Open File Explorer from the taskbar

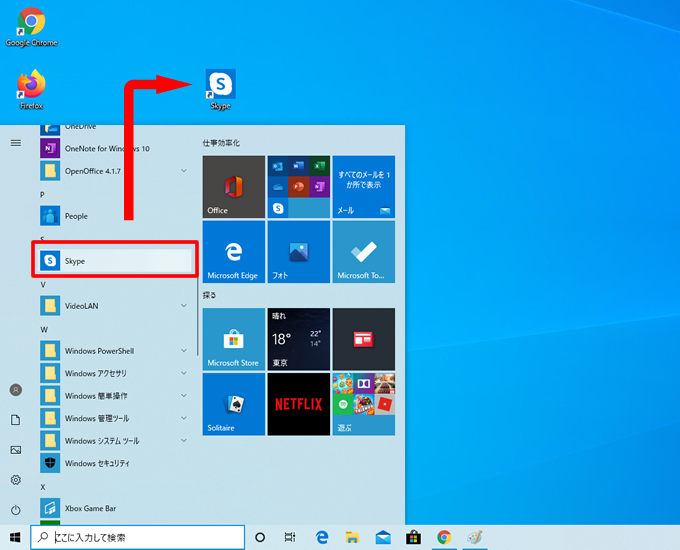click(x=352, y=537)
